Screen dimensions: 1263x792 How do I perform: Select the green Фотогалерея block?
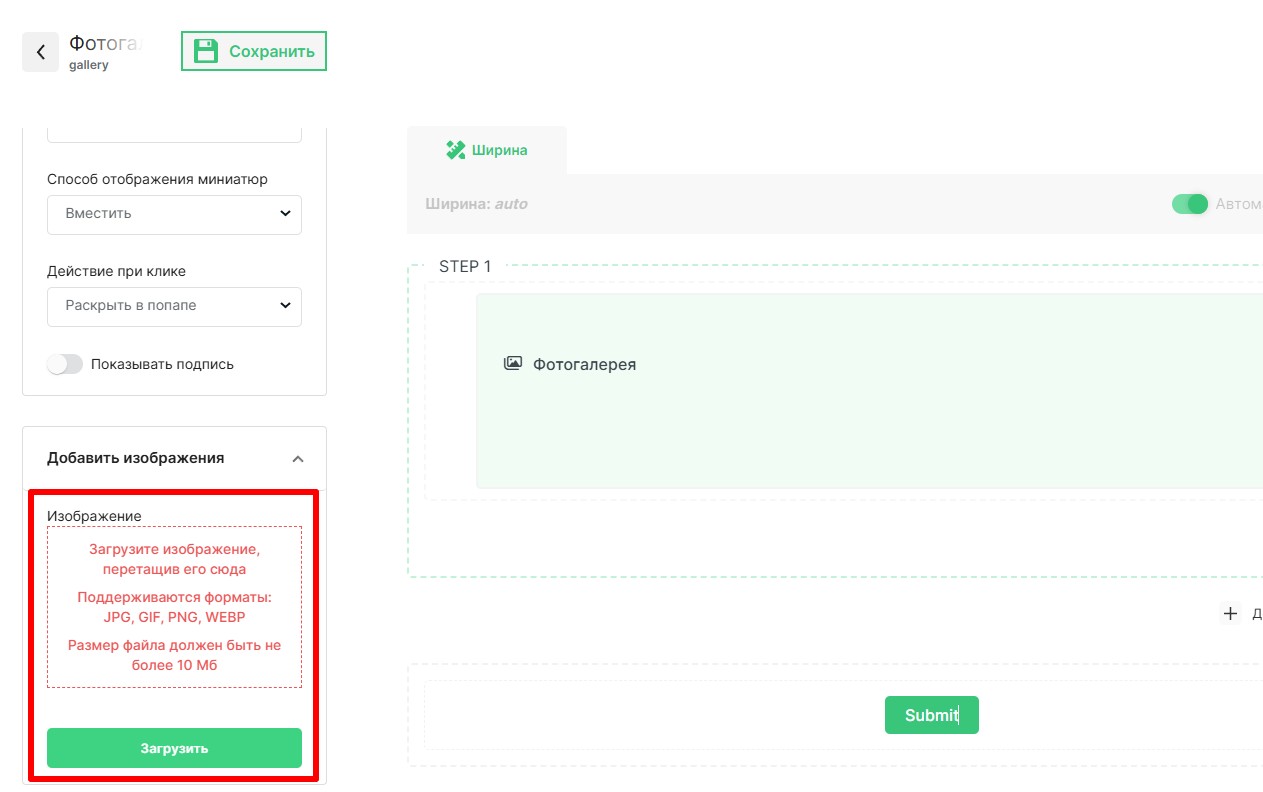coord(868,420)
